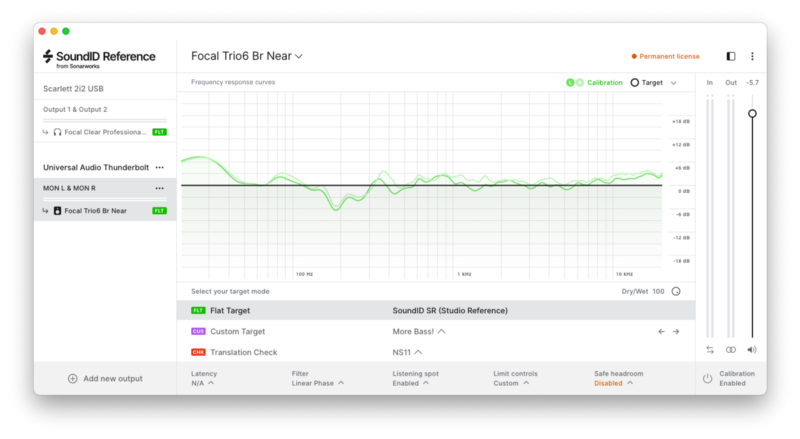
Task: Toggle Calibration Enabled switch
Action: 729,379
